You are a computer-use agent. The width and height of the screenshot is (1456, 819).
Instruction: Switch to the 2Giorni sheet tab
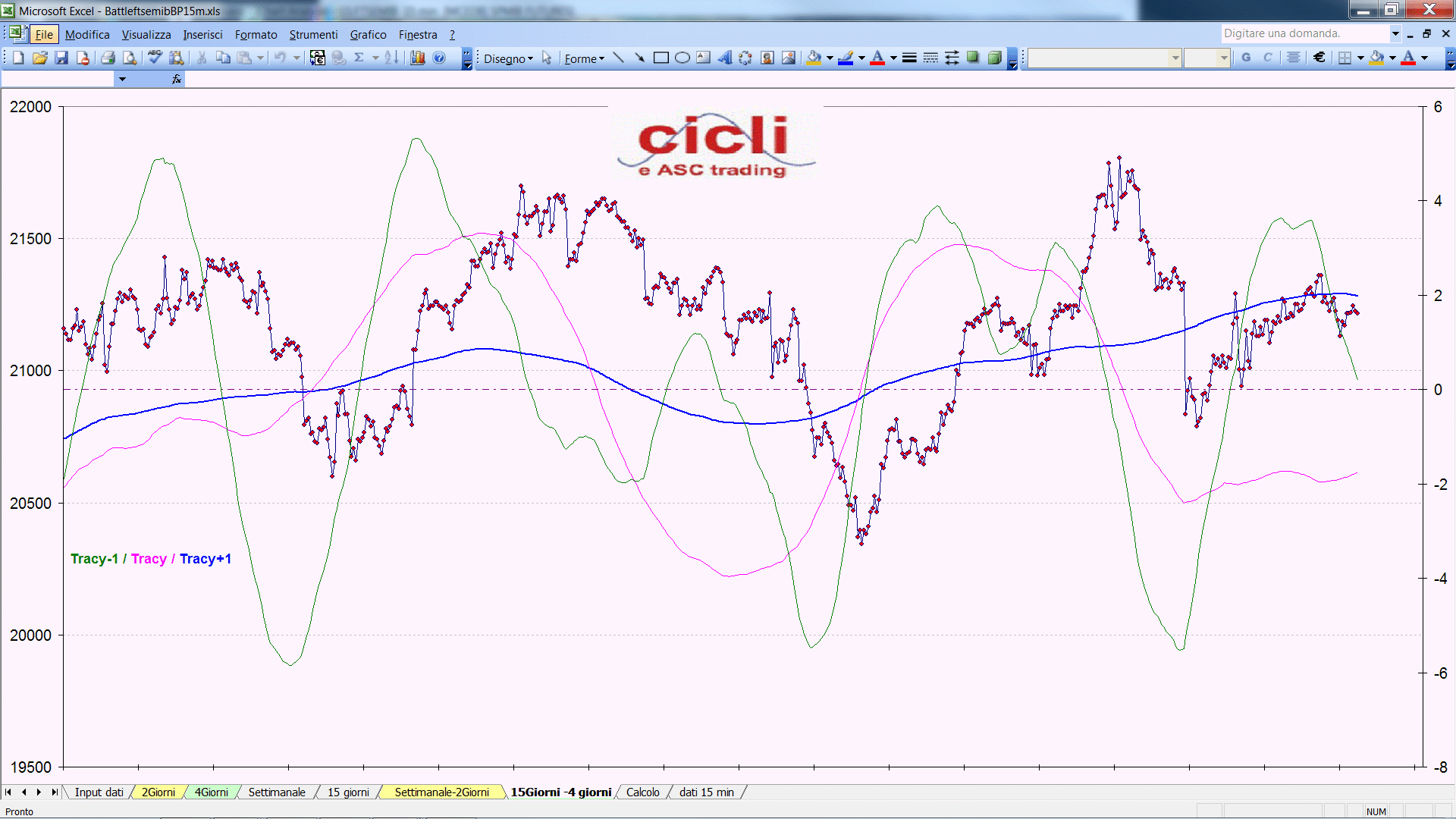pos(158,792)
